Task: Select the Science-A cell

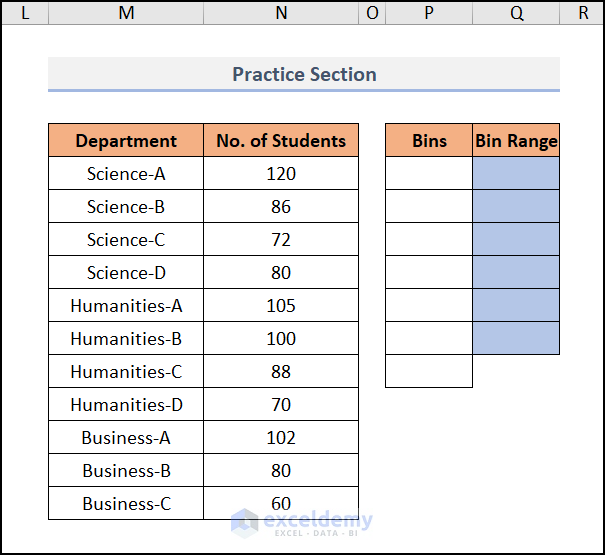Action: tap(126, 174)
